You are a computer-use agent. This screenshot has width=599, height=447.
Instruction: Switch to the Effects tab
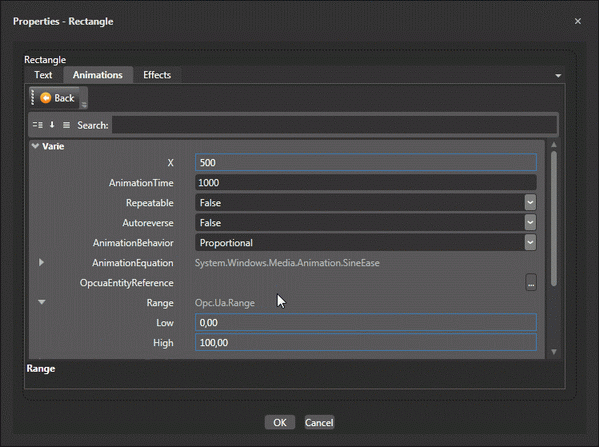(x=157, y=75)
